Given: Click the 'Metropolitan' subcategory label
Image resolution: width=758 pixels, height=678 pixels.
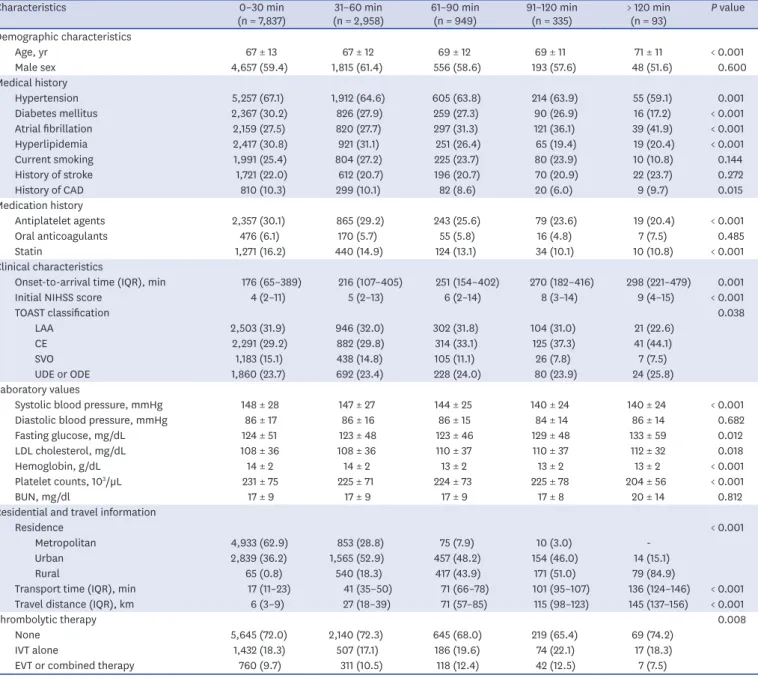Looking at the screenshot, I should [65, 543].
